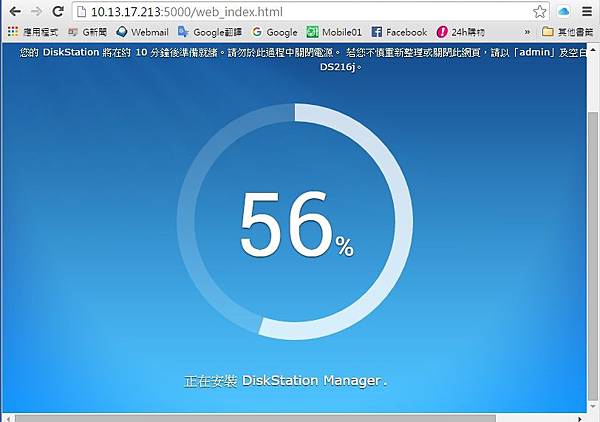The width and height of the screenshot is (600, 422).
Task: Click the cloud extension icon
Action: tap(564, 11)
